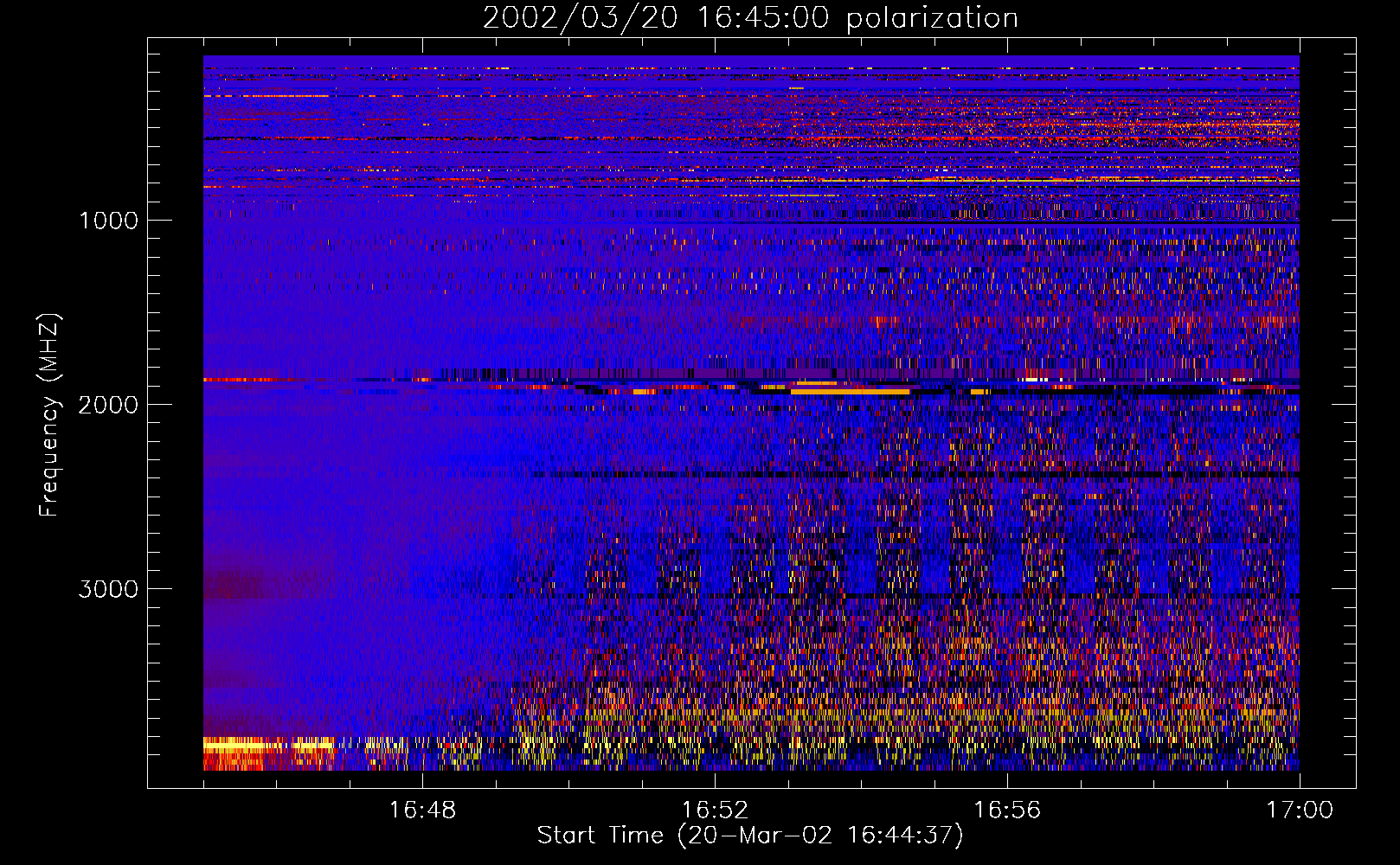Click the '2000' frequency tick label

coord(108,405)
